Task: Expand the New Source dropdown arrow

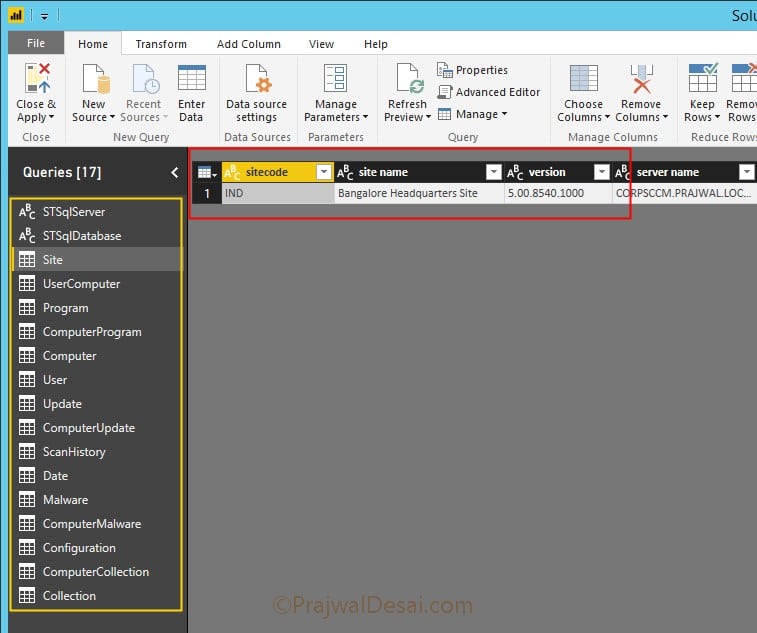Action: [112, 117]
